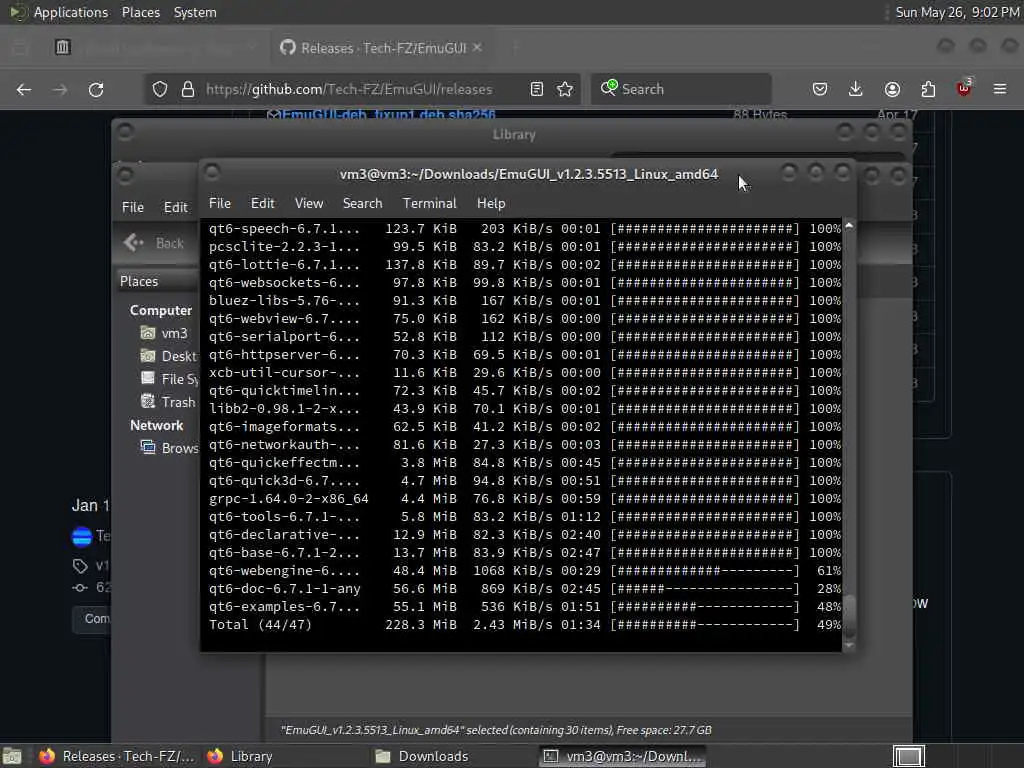
Task: Select Desktop folder in Places sidebar
Action: (x=168, y=356)
